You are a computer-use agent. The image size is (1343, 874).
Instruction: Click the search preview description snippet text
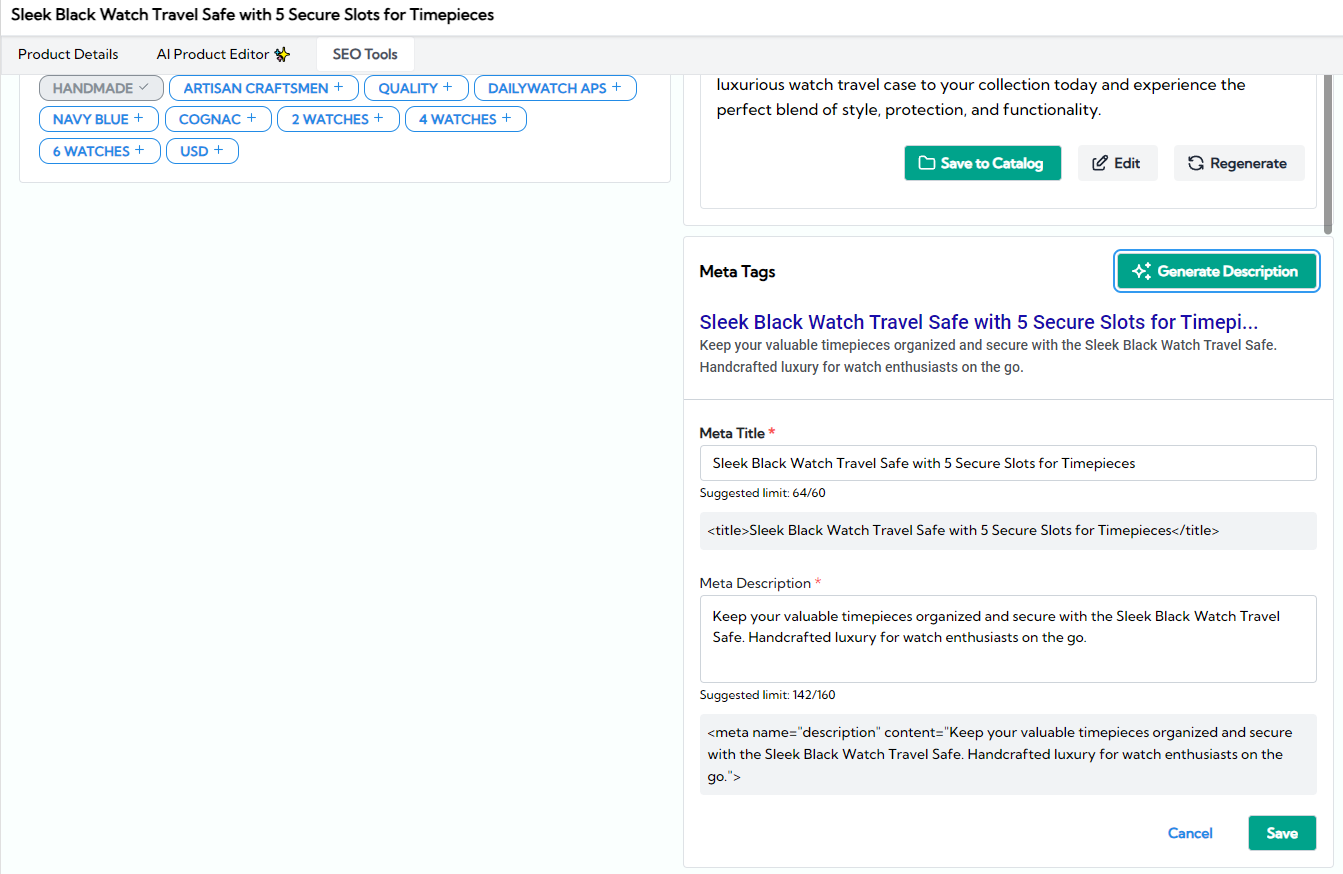click(x=989, y=356)
